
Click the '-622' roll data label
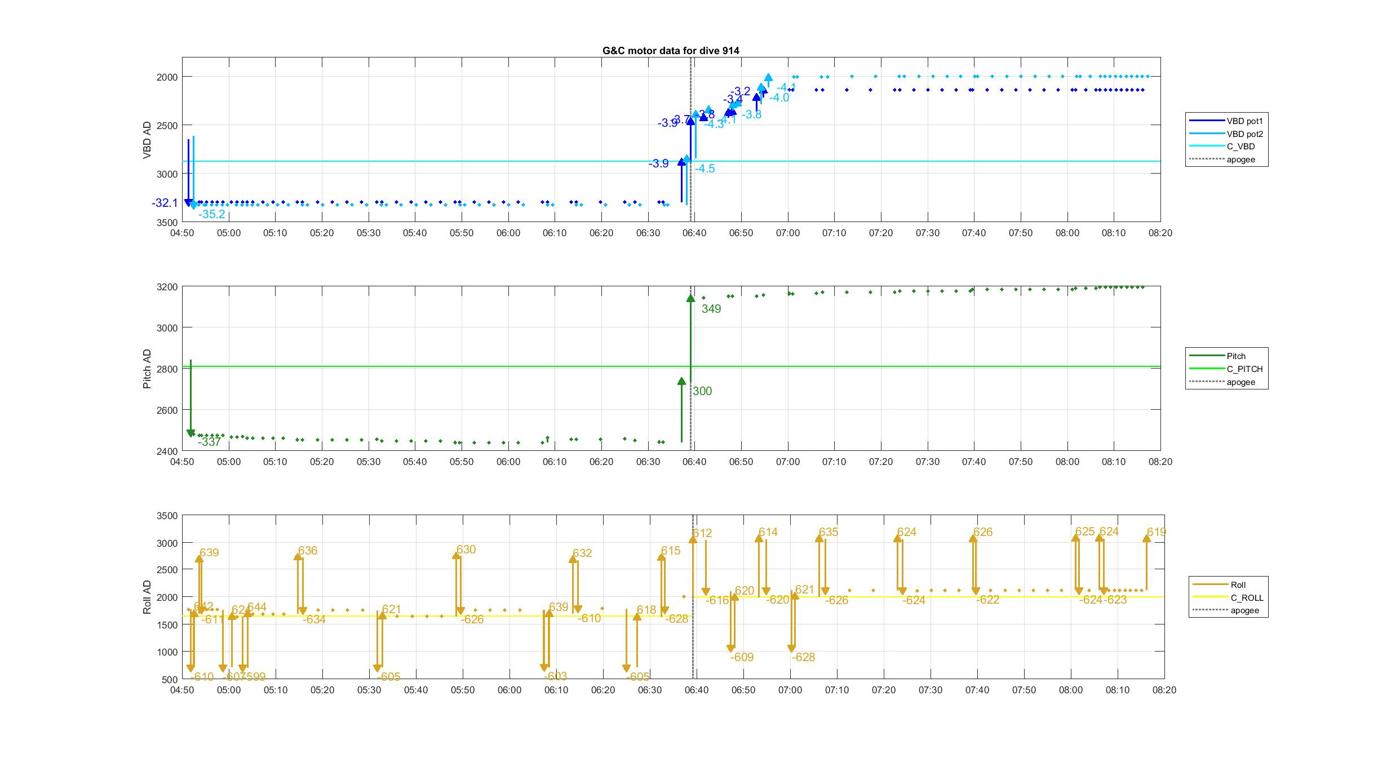988,600
